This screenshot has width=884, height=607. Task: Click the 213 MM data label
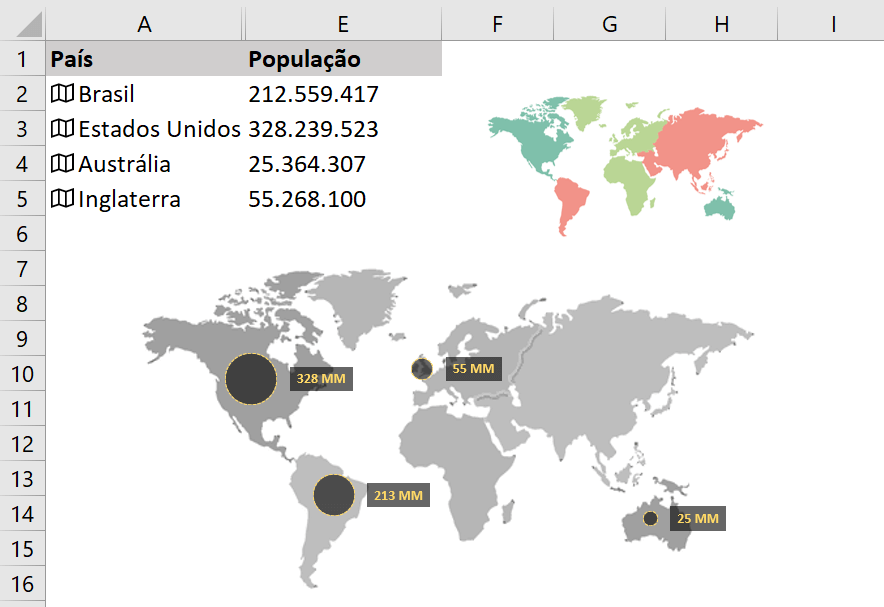pos(397,493)
